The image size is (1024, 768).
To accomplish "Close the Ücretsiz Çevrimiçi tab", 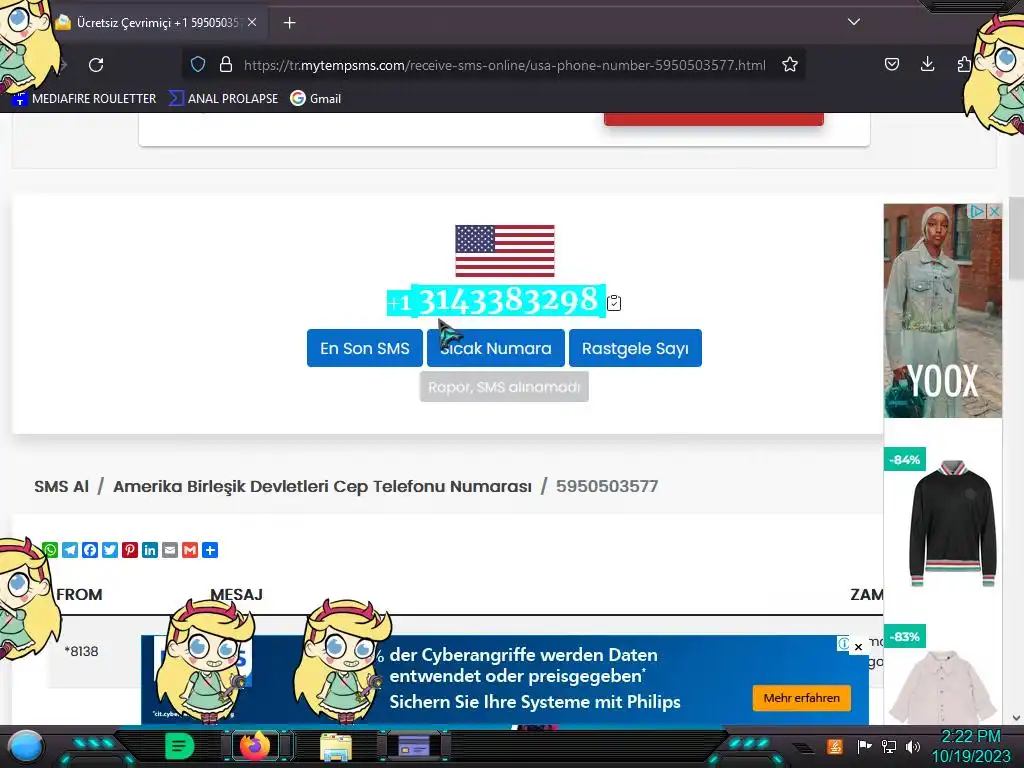I will tap(252, 22).
